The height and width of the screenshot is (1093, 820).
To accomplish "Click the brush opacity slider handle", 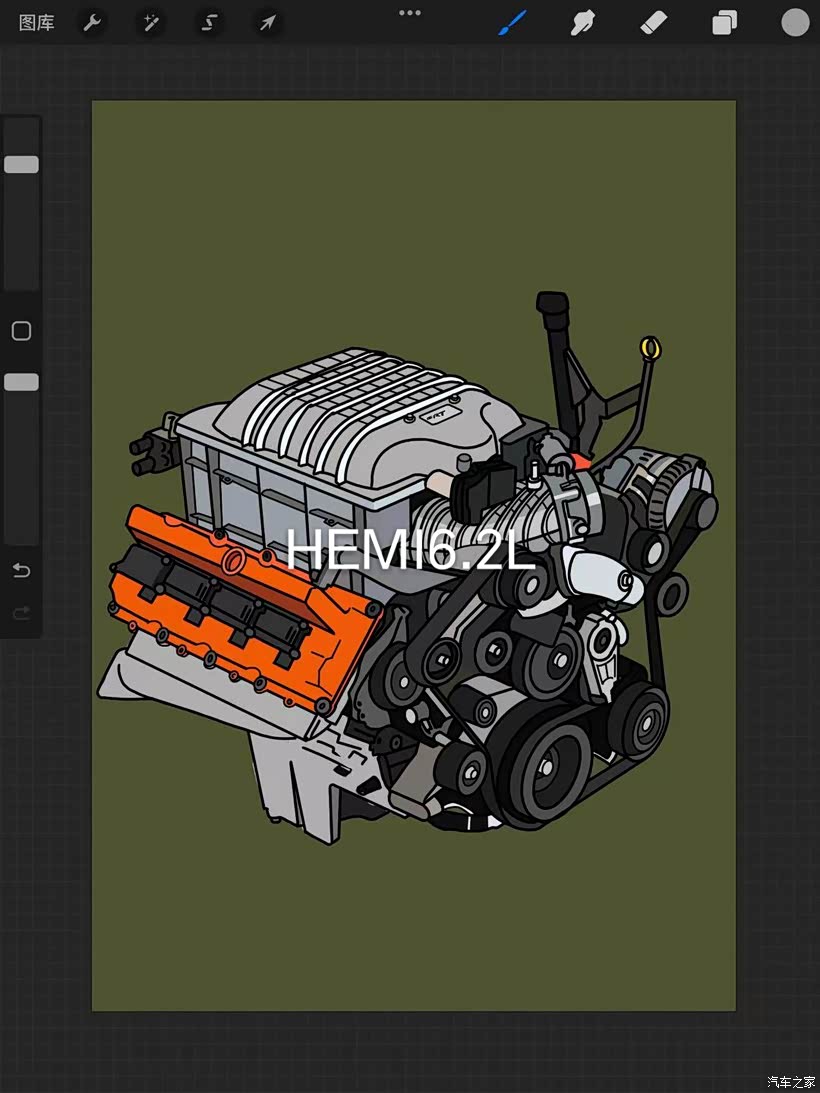I will 22,382.
